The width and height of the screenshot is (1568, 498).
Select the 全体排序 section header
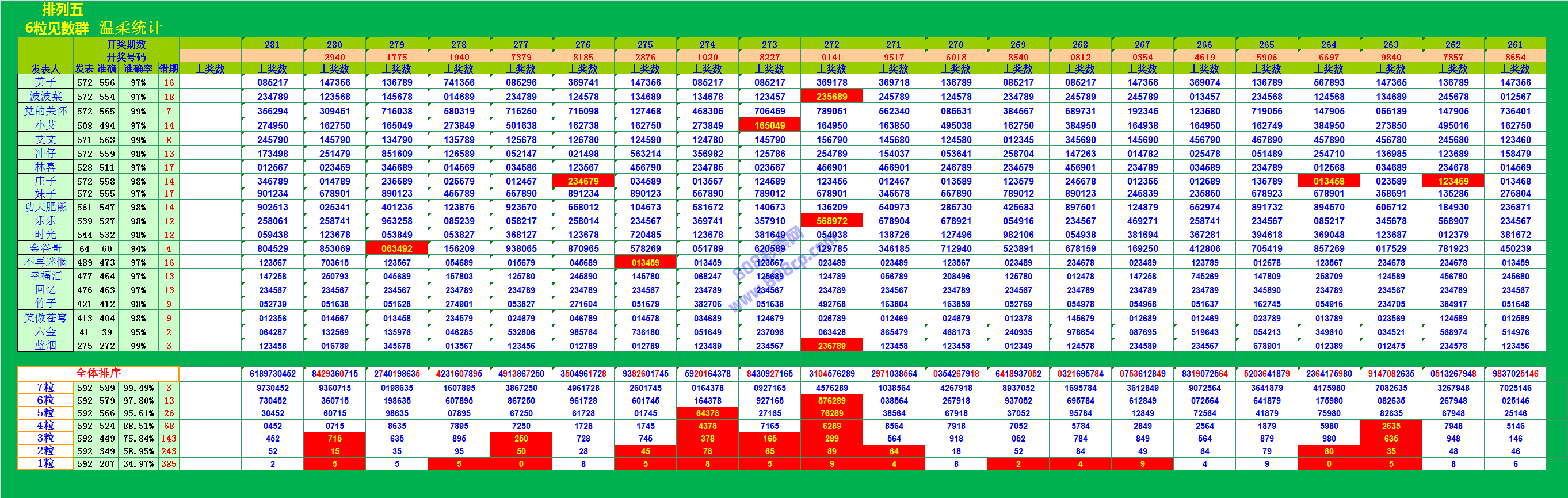tap(98, 373)
